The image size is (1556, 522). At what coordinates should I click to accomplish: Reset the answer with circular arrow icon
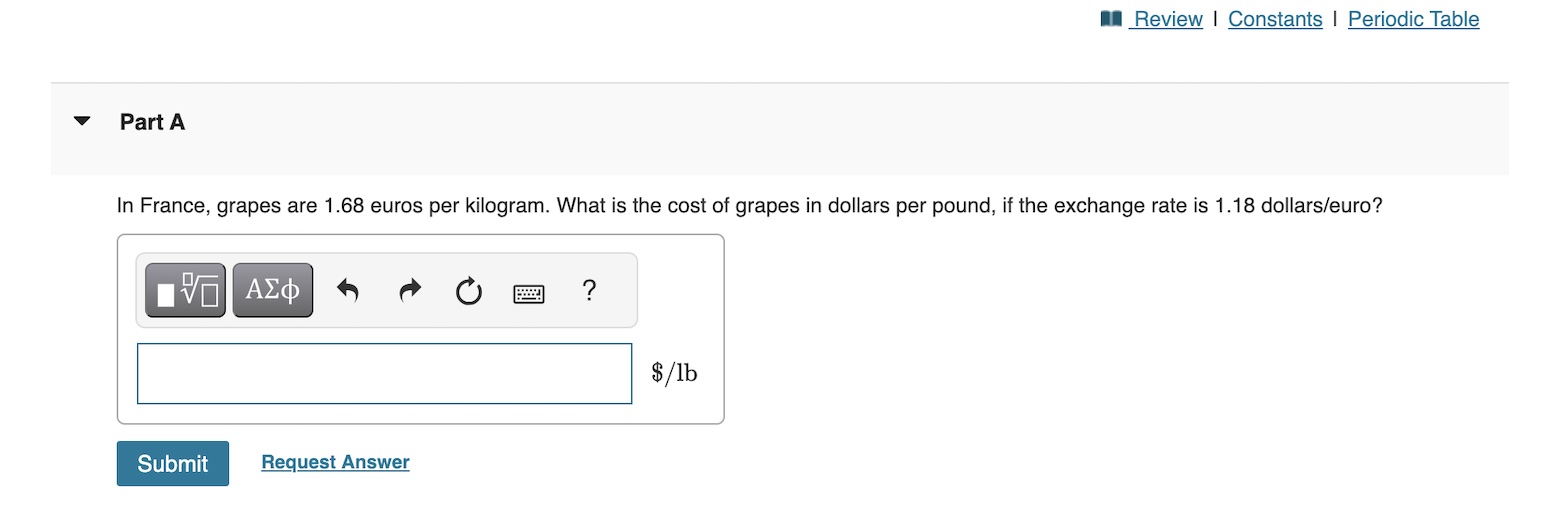coord(468,292)
